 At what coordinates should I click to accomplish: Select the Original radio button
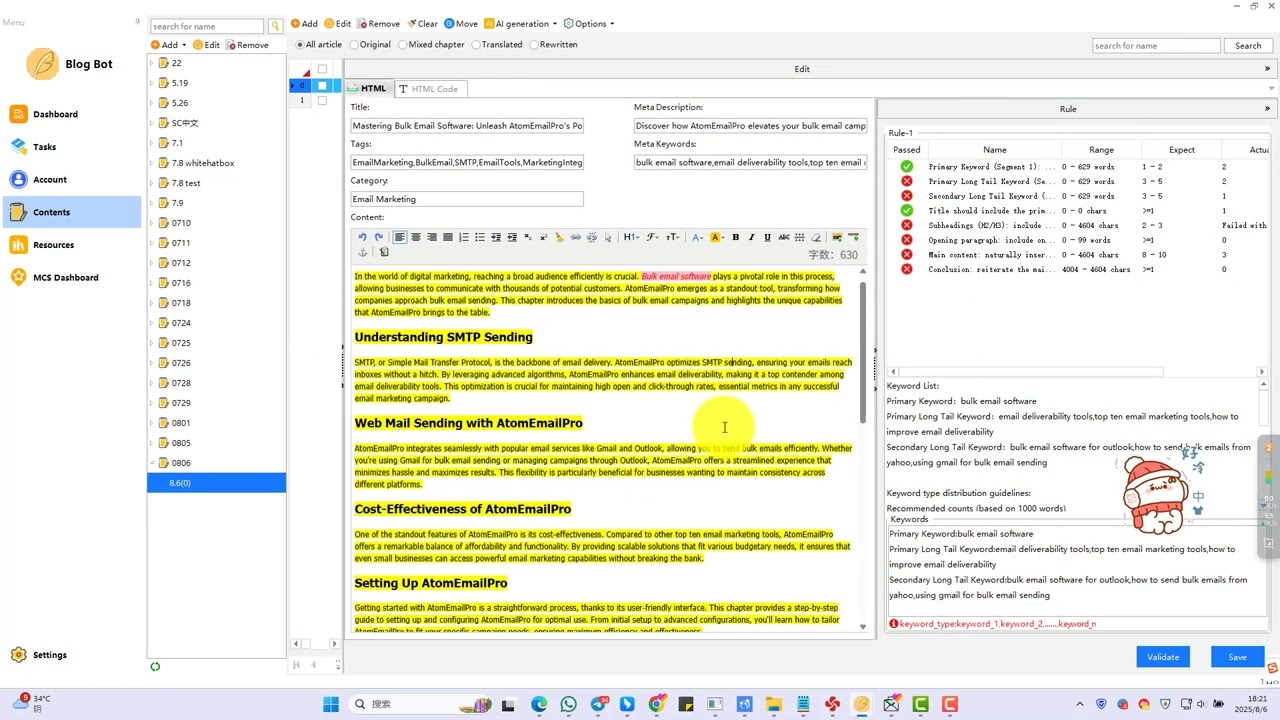(x=354, y=45)
